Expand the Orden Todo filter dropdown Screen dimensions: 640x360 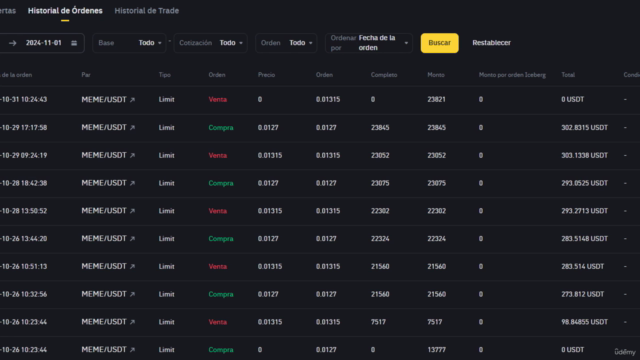(286, 43)
